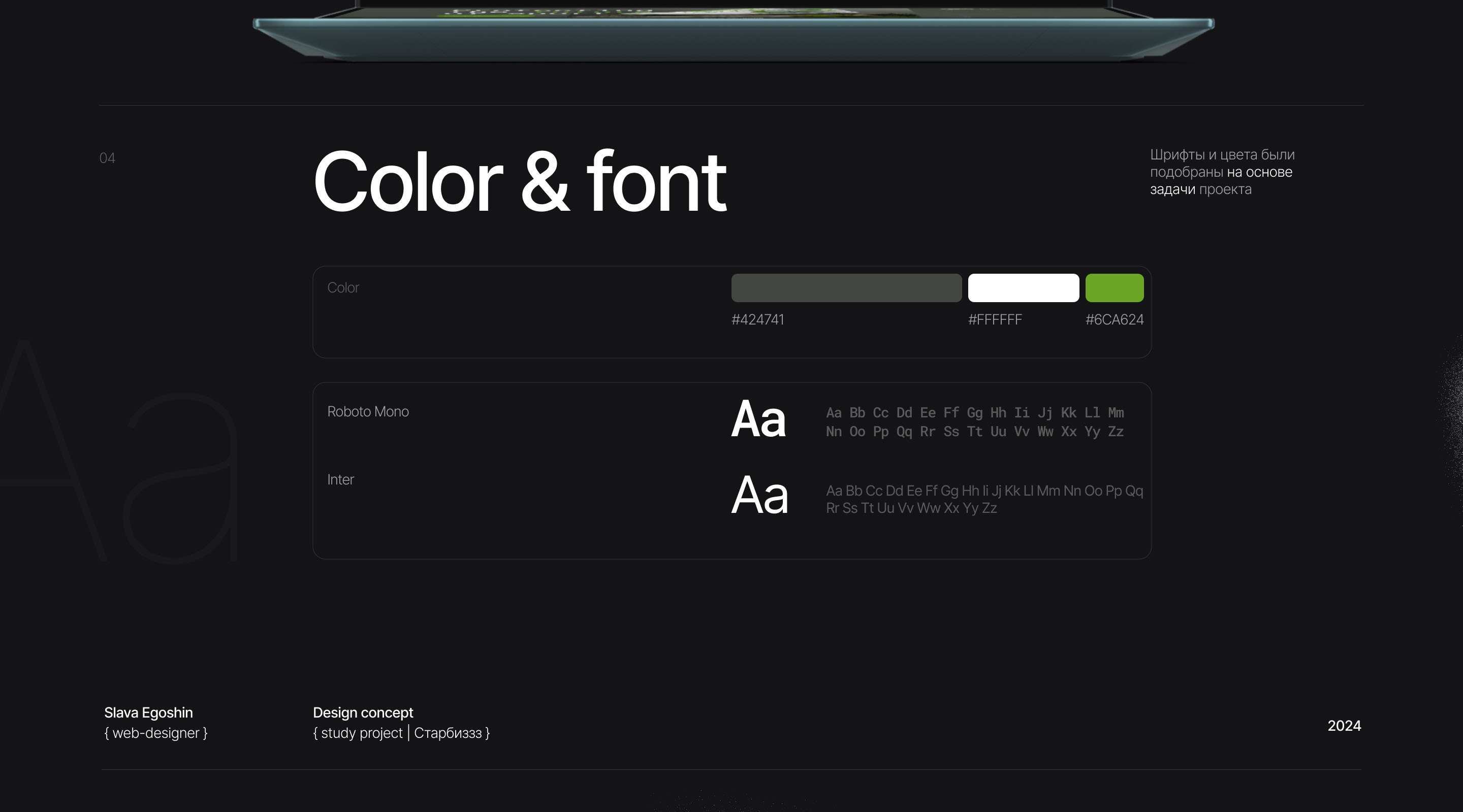The width and height of the screenshot is (1463, 812).
Task: Click the white #FFFFFF color swatch
Action: (1024, 288)
